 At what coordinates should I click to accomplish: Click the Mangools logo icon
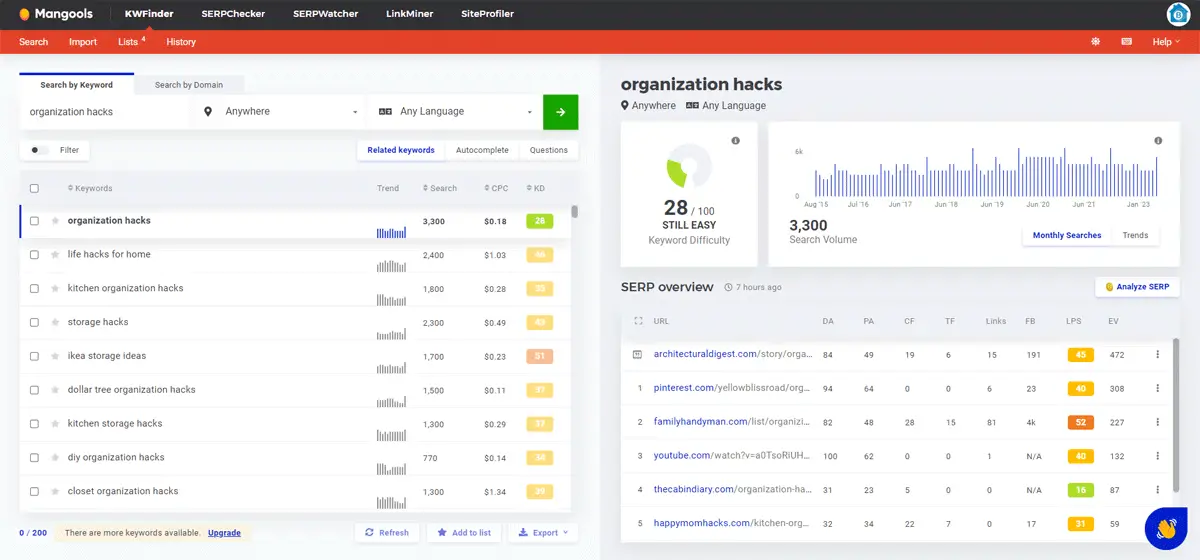24,14
